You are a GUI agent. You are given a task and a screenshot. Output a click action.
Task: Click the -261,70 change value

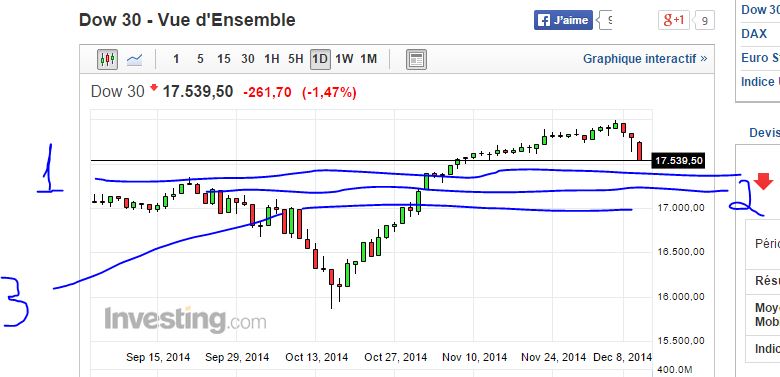click(267, 92)
